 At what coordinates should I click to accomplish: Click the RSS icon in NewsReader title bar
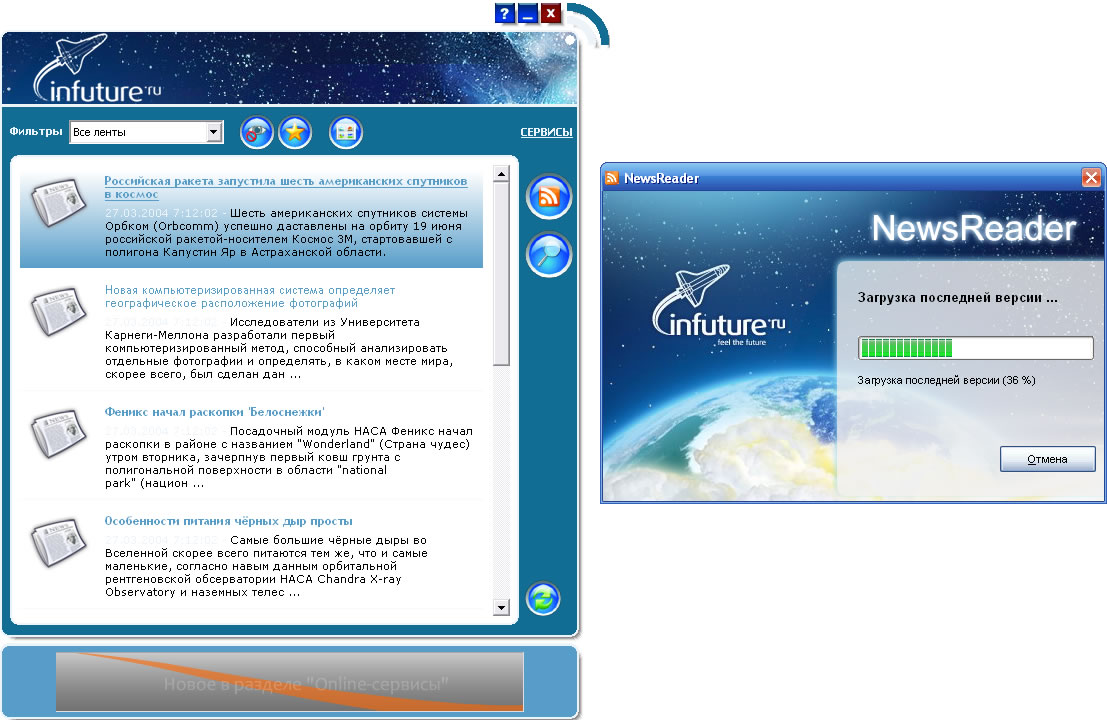point(611,178)
